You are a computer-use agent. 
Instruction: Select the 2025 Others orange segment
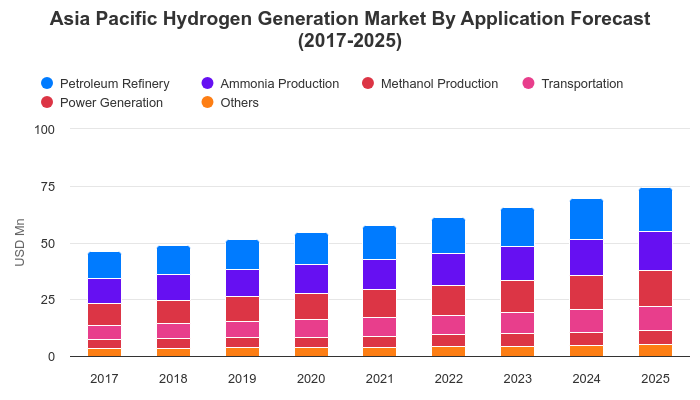[655, 350]
